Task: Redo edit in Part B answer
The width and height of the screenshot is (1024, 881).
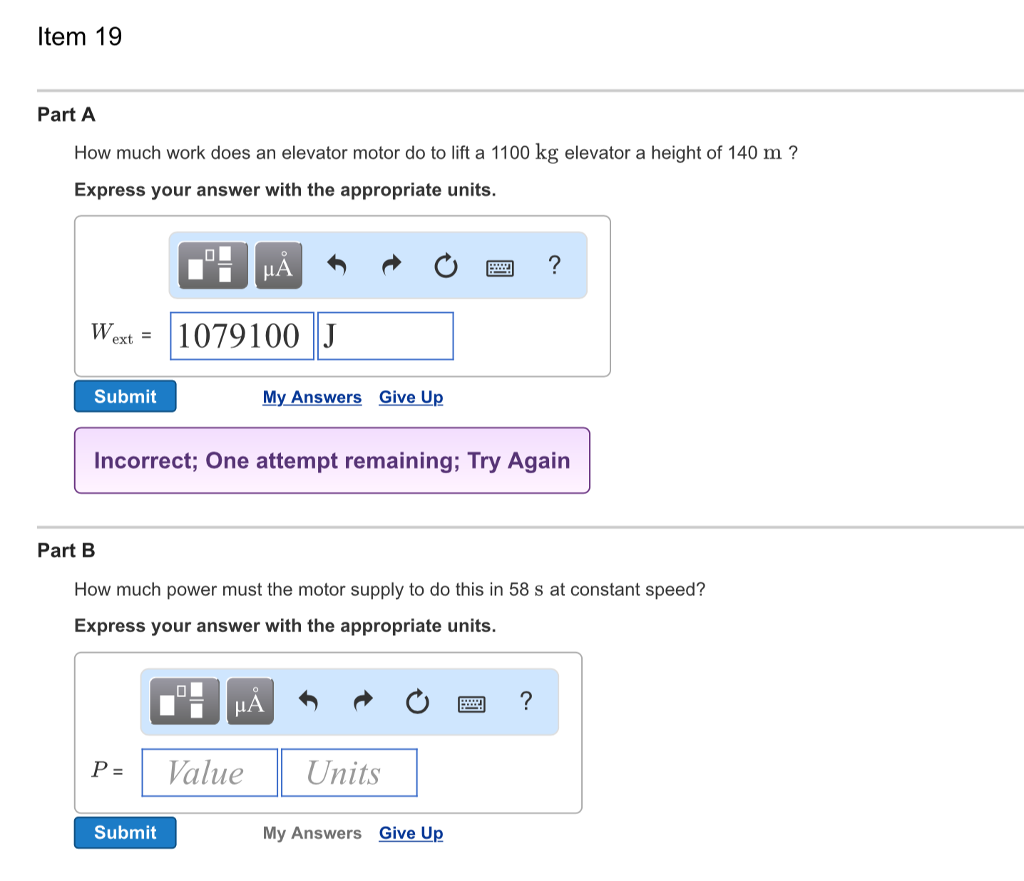Action: pyautogui.click(x=364, y=702)
